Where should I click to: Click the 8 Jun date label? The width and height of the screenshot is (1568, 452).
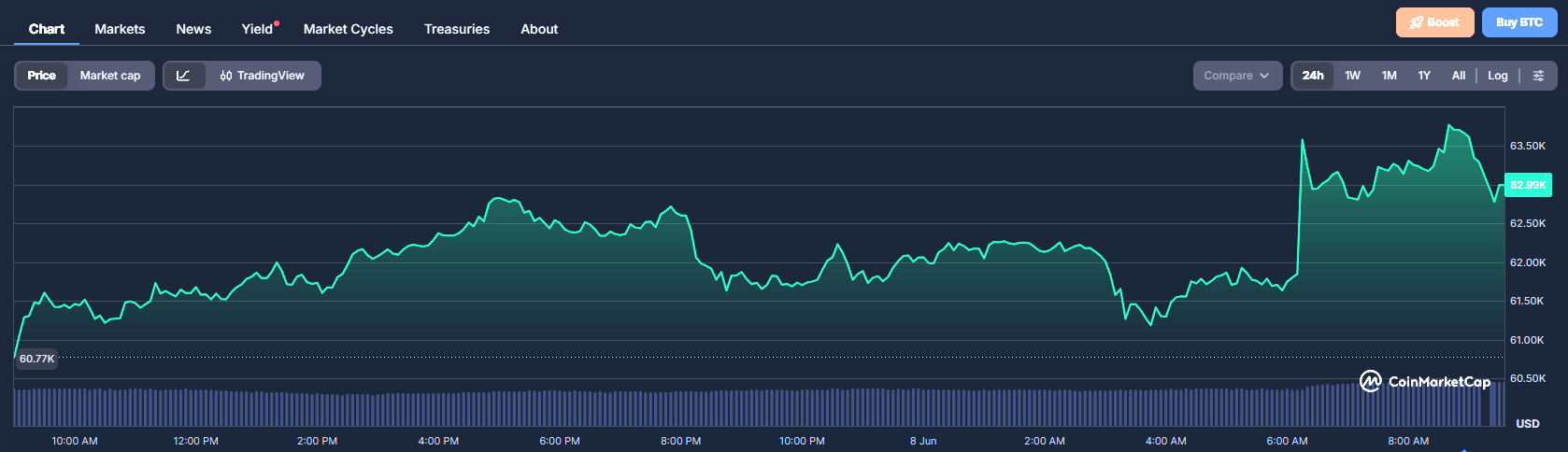923,441
